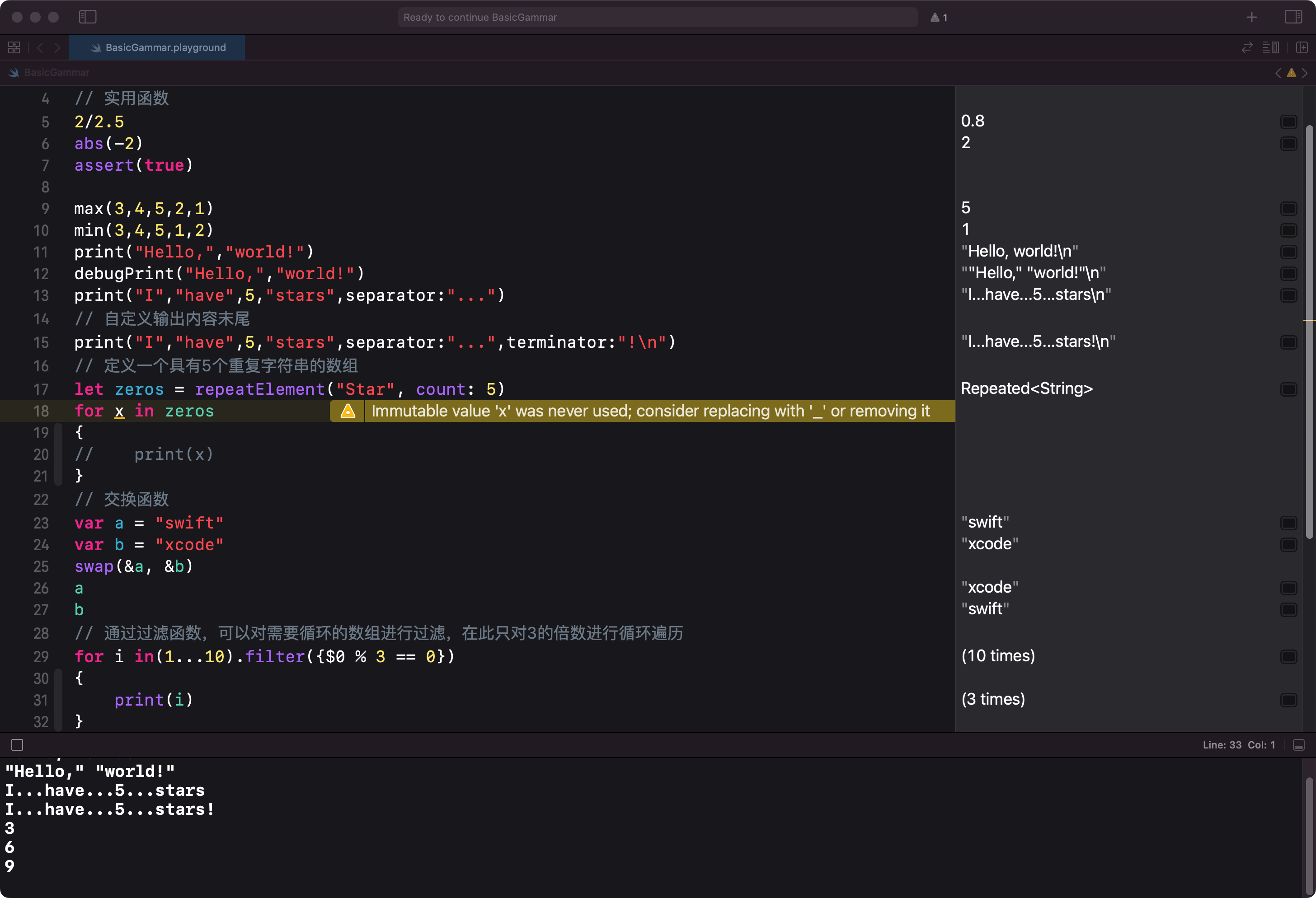
Task: Click Line 33 Col 1 position label
Action: [x=1238, y=745]
